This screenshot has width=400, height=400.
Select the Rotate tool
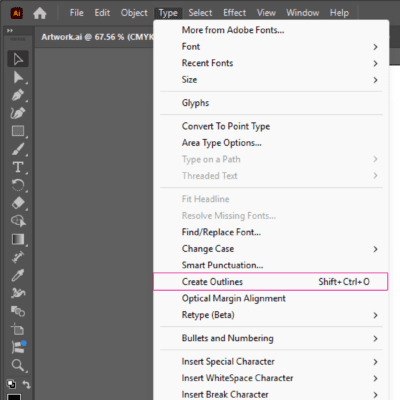[x=18, y=185]
